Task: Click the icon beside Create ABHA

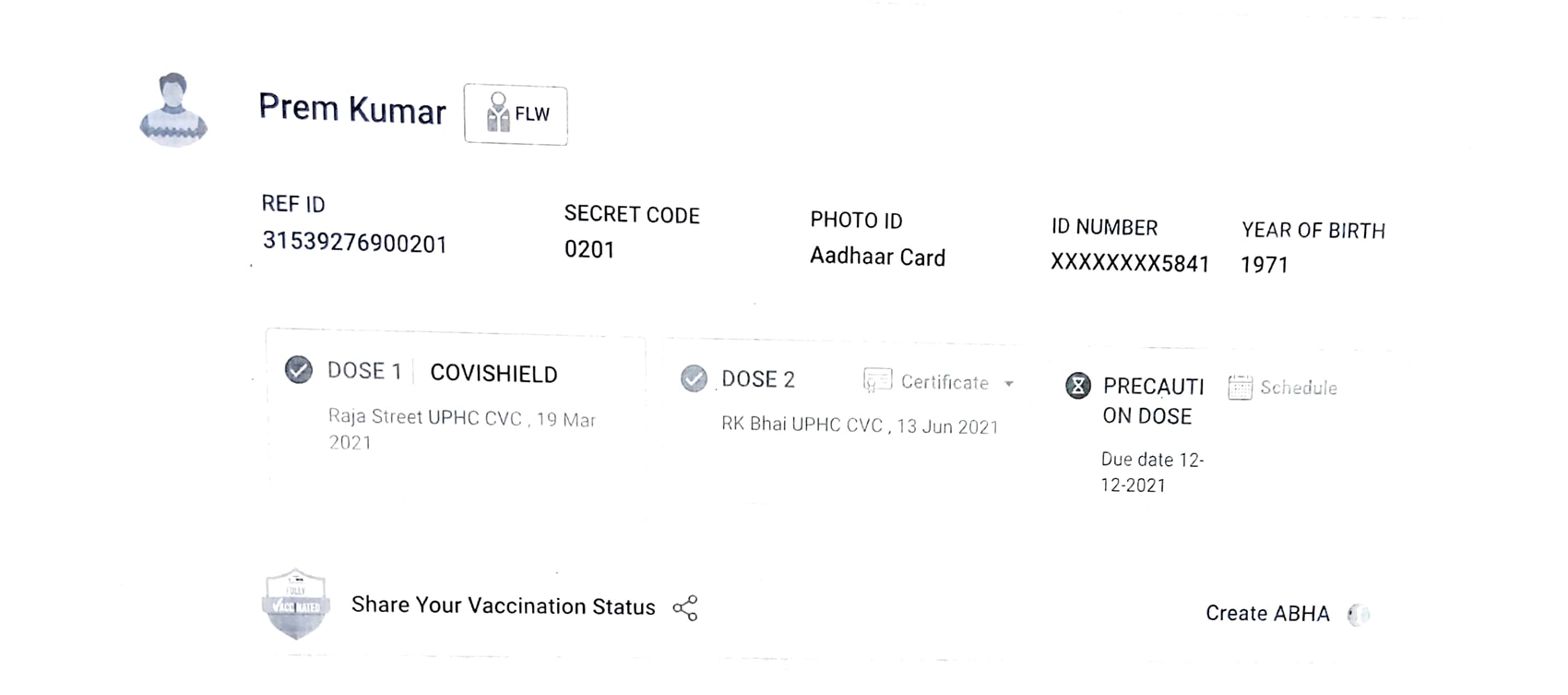Action: click(x=1359, y=615)
